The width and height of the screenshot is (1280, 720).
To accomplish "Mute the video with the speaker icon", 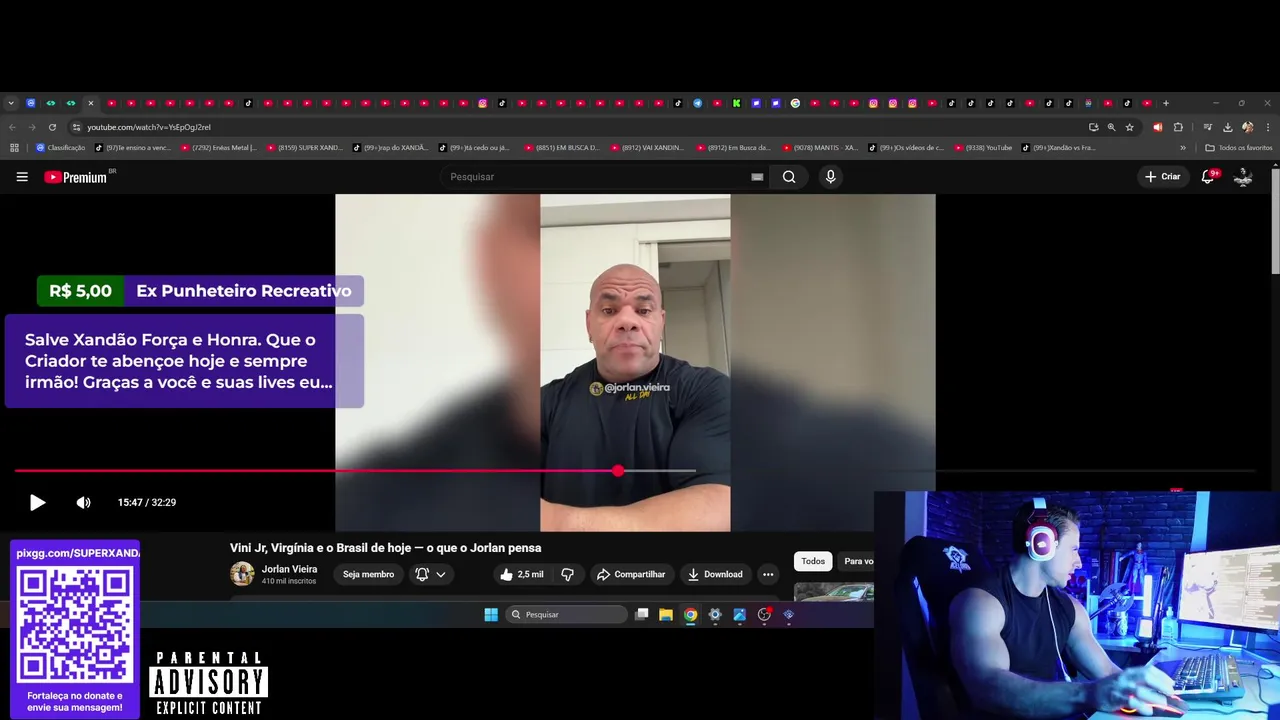I will (x=84, y=502).
